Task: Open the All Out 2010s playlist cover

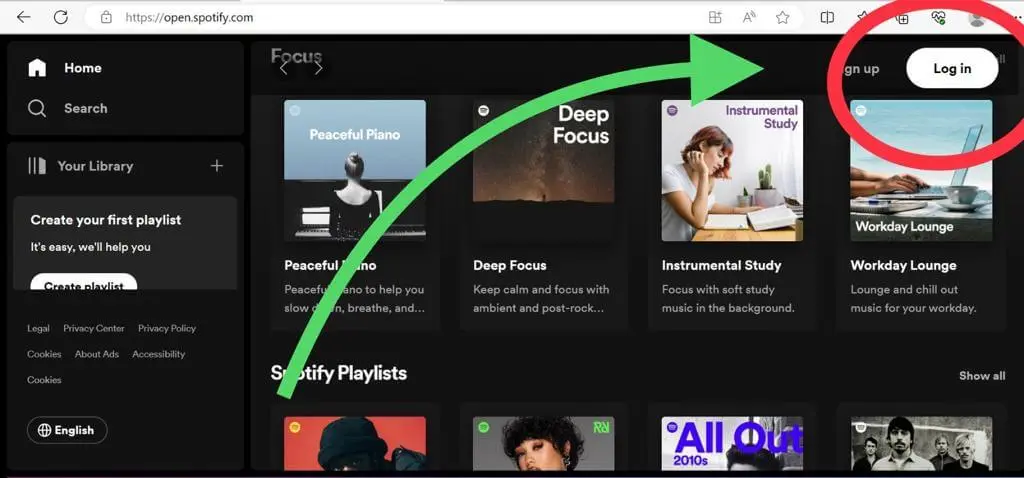Action: click(x=732, y=443)
